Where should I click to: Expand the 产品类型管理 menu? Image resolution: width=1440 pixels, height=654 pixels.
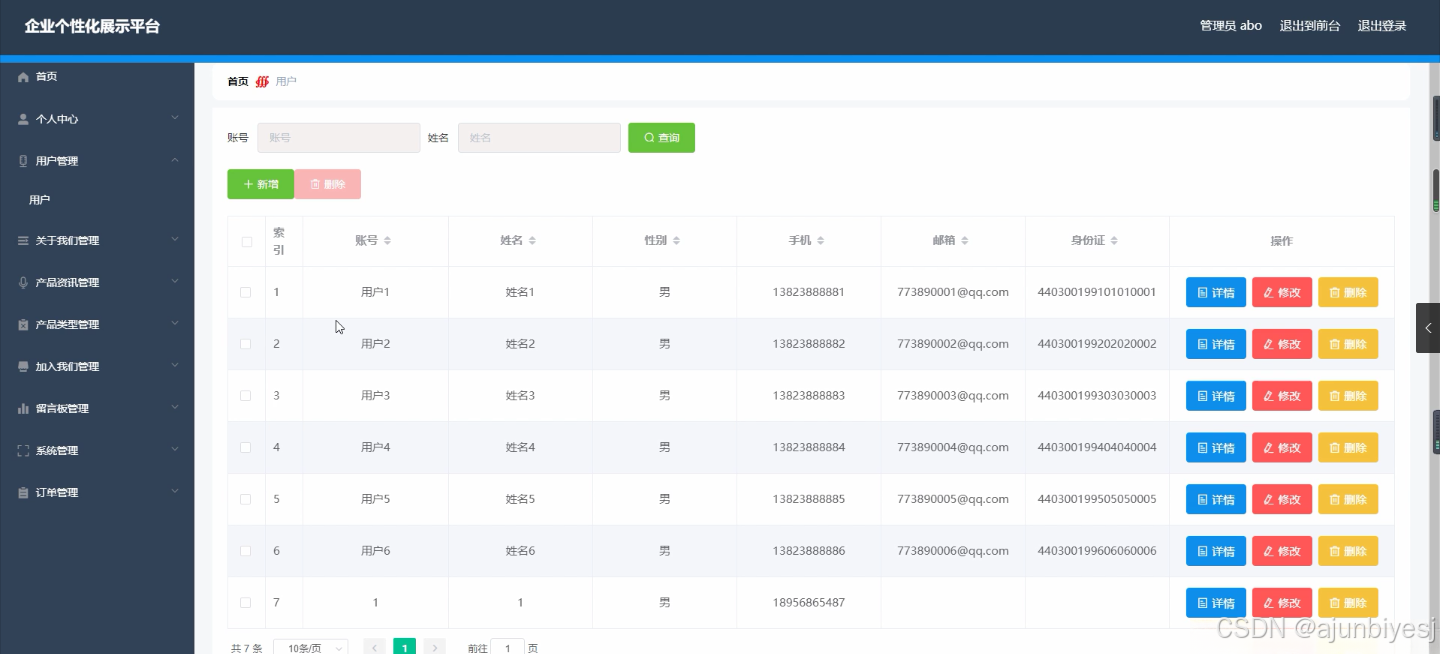click(175, 324)
